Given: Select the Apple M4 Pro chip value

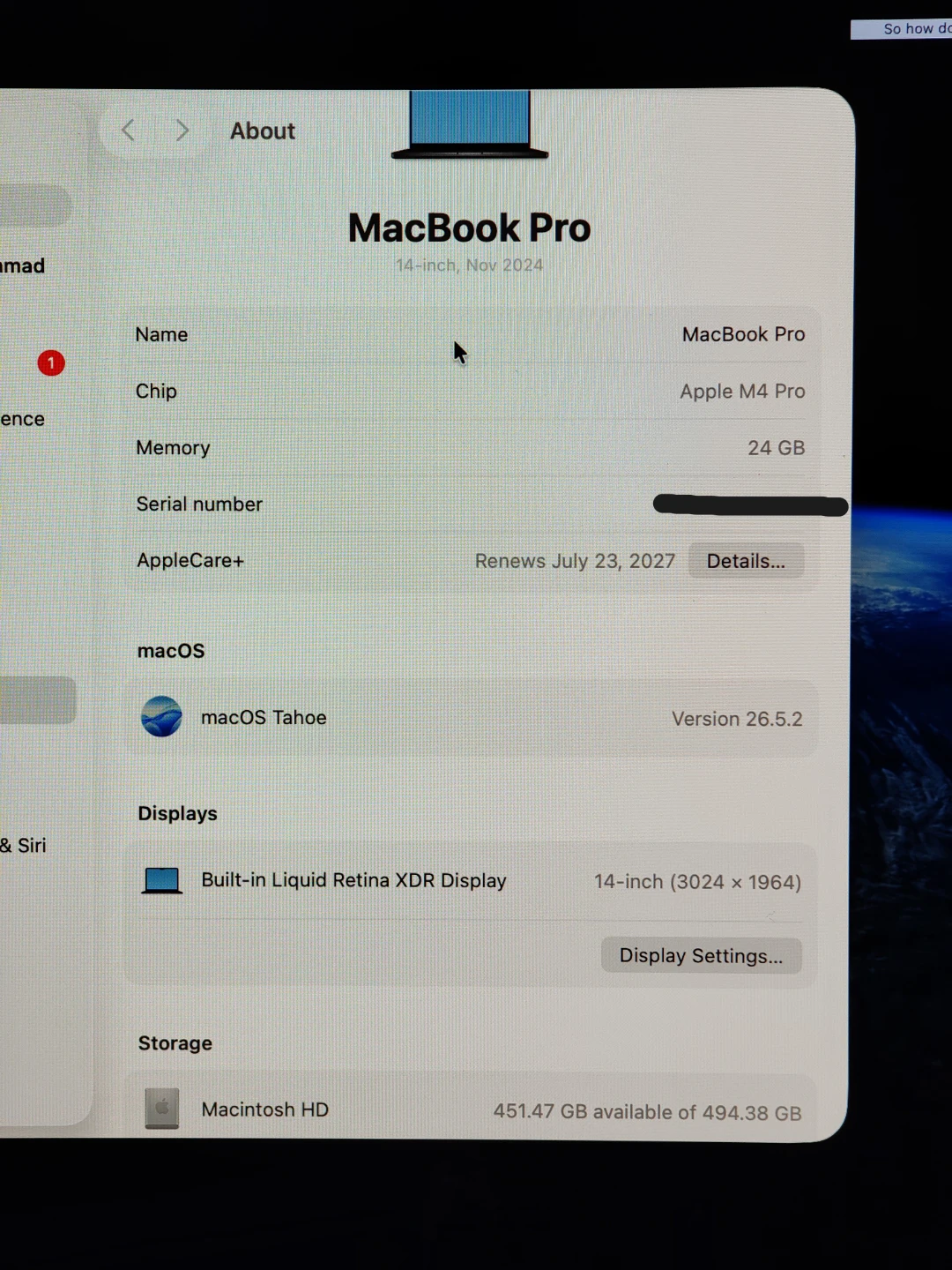Looking at the screenshot, I should [742, 392].
